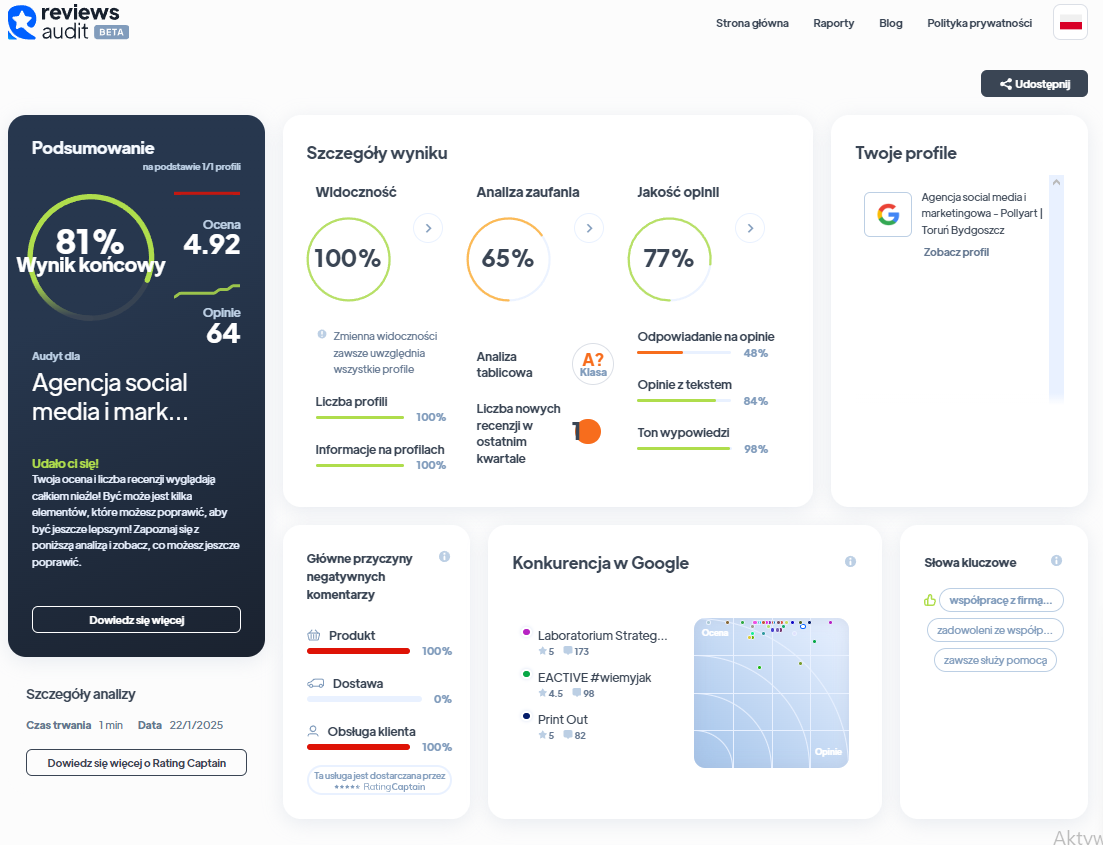Click the Reviews Audit logo
This screenshot has height=845, width=1103.
(x=68, y=22)
